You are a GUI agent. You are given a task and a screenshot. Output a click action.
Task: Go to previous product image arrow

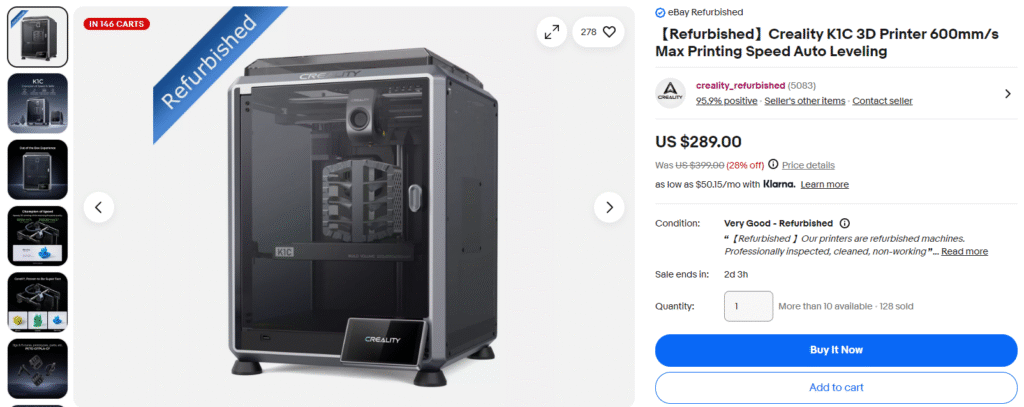99,207
